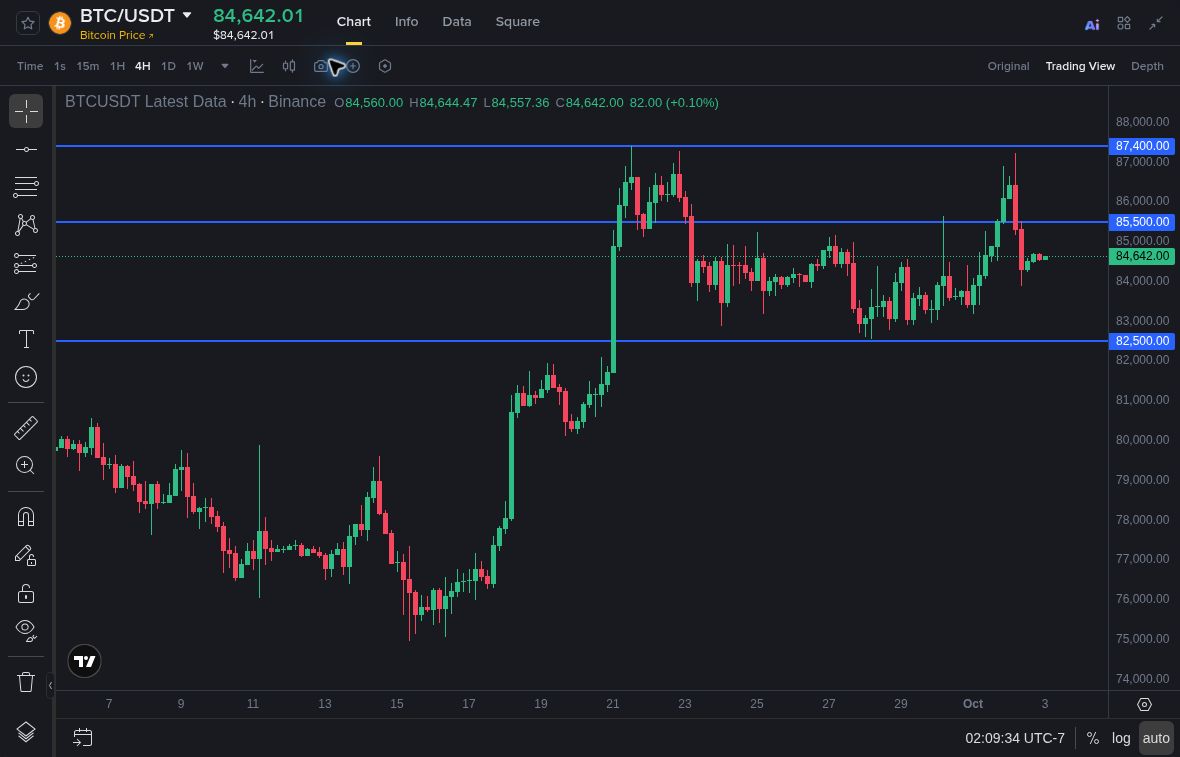The image size is (1180, 757).
Task: Select the 87,400.00 horizontal line label
Action: [1142, 146]
